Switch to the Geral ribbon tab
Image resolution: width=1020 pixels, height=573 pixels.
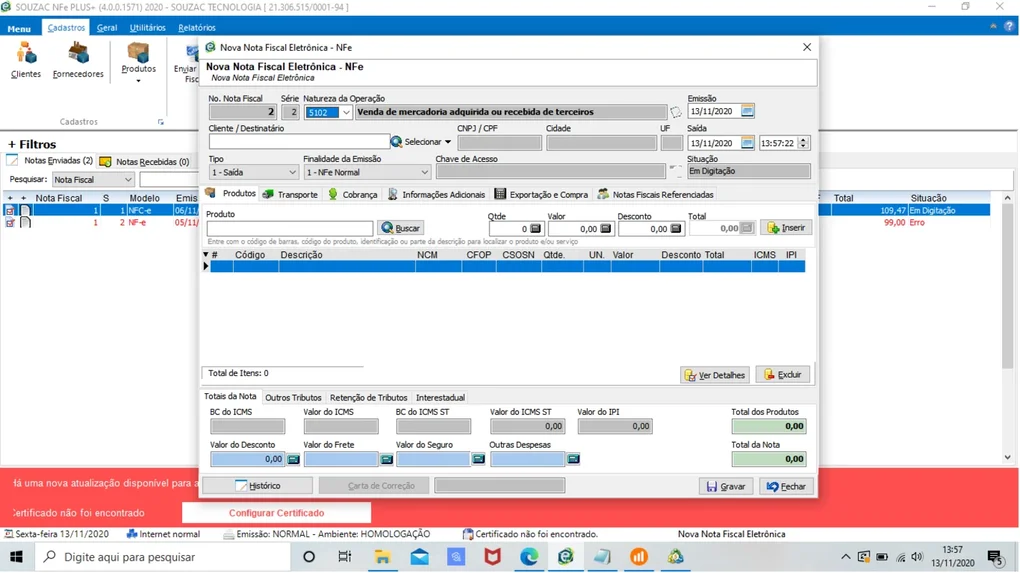(107, 27)
